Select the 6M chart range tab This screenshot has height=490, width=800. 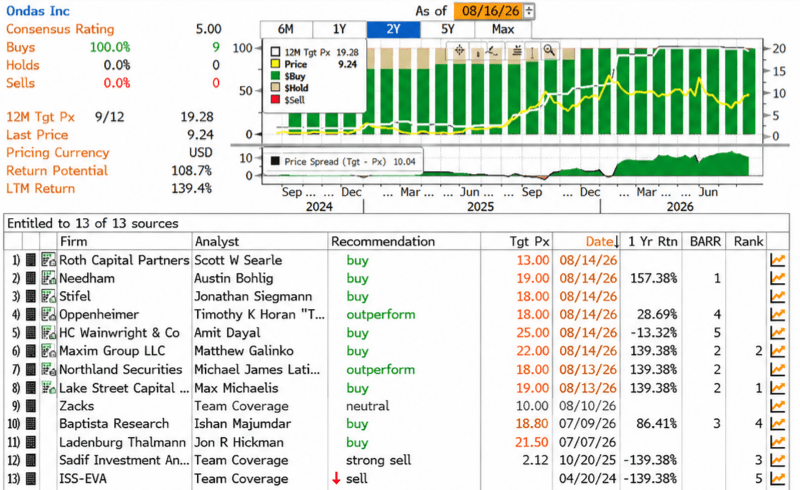(286, 29)
